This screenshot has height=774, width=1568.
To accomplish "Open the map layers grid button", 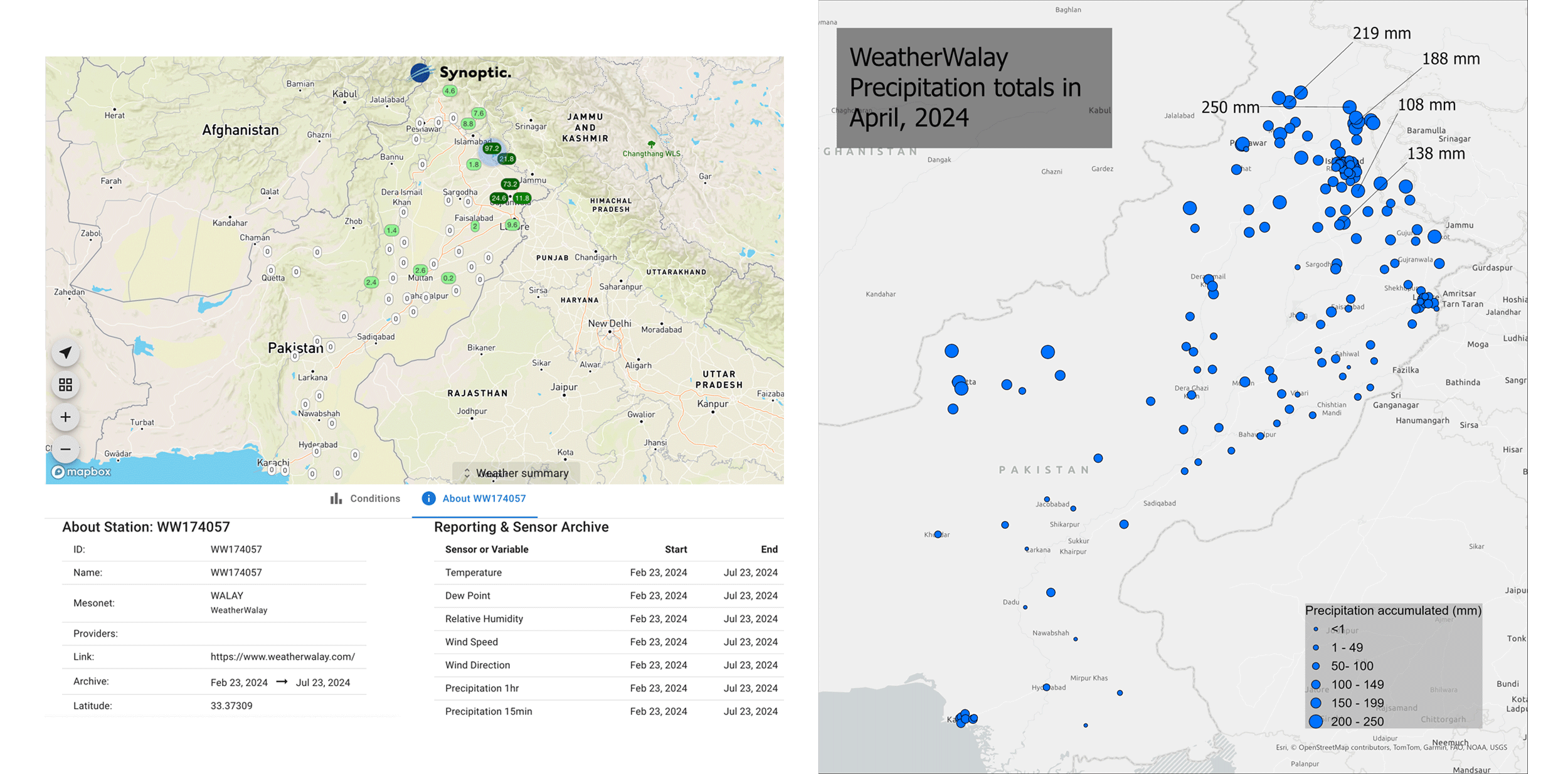I will [x=65, y=384].
